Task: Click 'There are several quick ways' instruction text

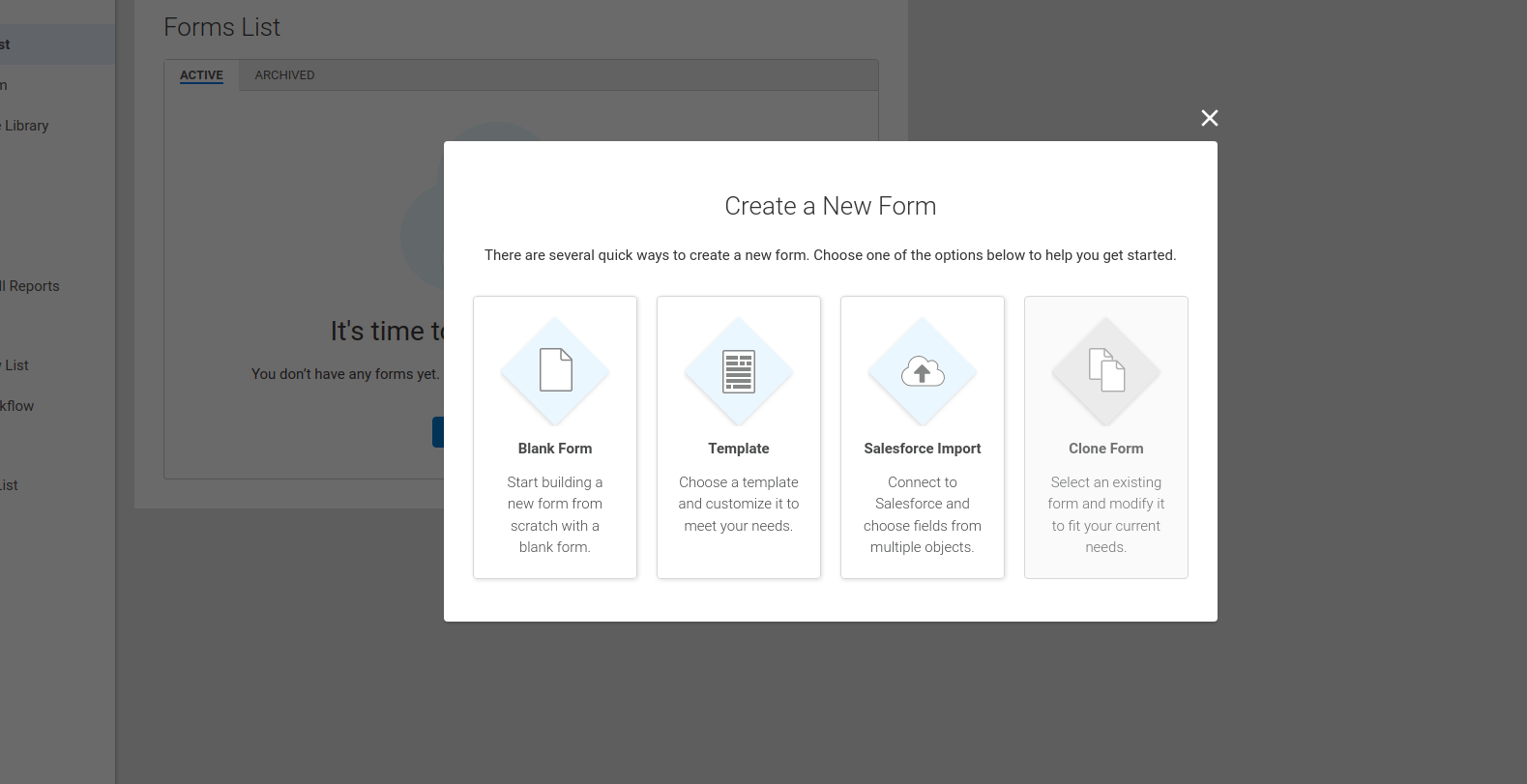Action: [x=831, y=255]
